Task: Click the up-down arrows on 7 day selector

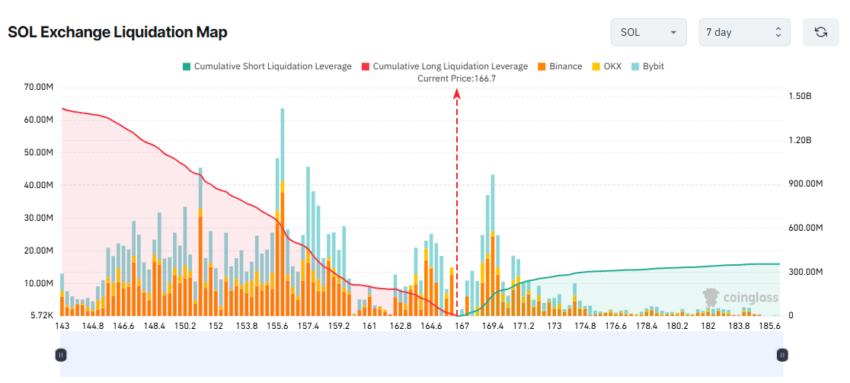Action: click(778, 32)
